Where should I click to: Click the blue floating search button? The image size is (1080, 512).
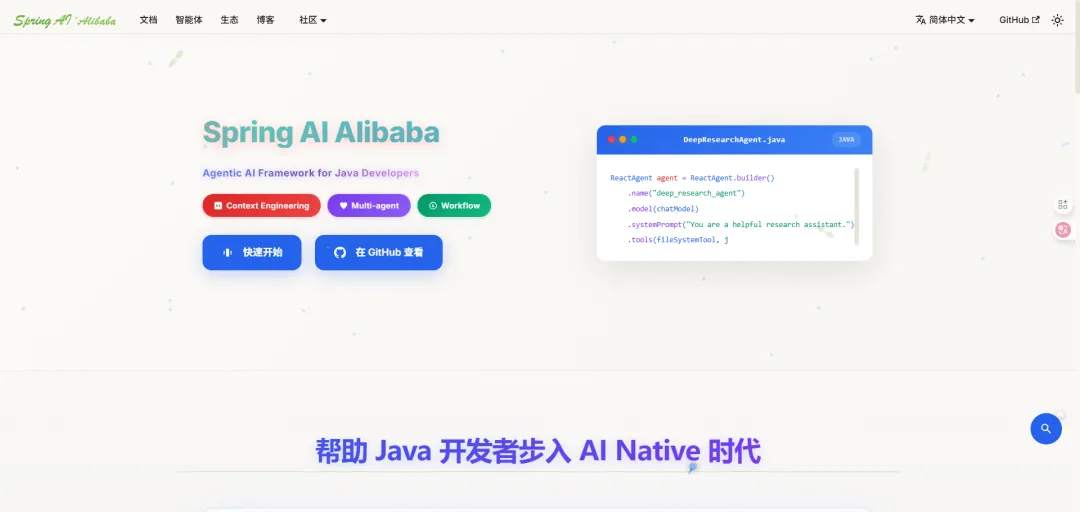(1046, 429)
